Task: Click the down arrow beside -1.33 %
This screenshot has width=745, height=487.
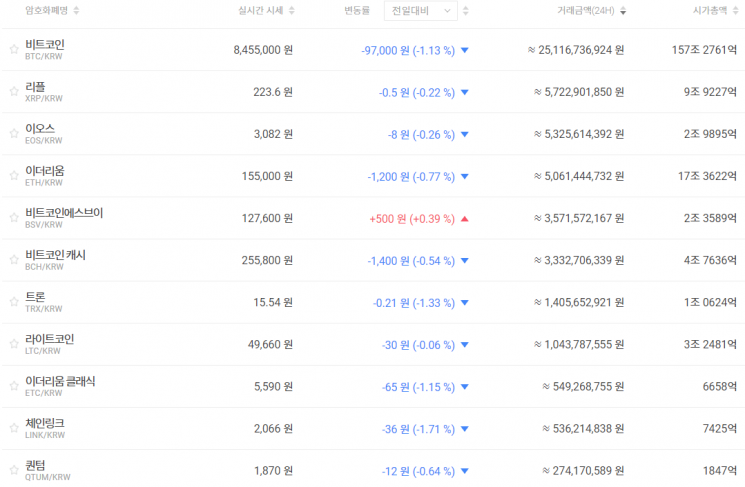Action: click(x=465, y=303)
